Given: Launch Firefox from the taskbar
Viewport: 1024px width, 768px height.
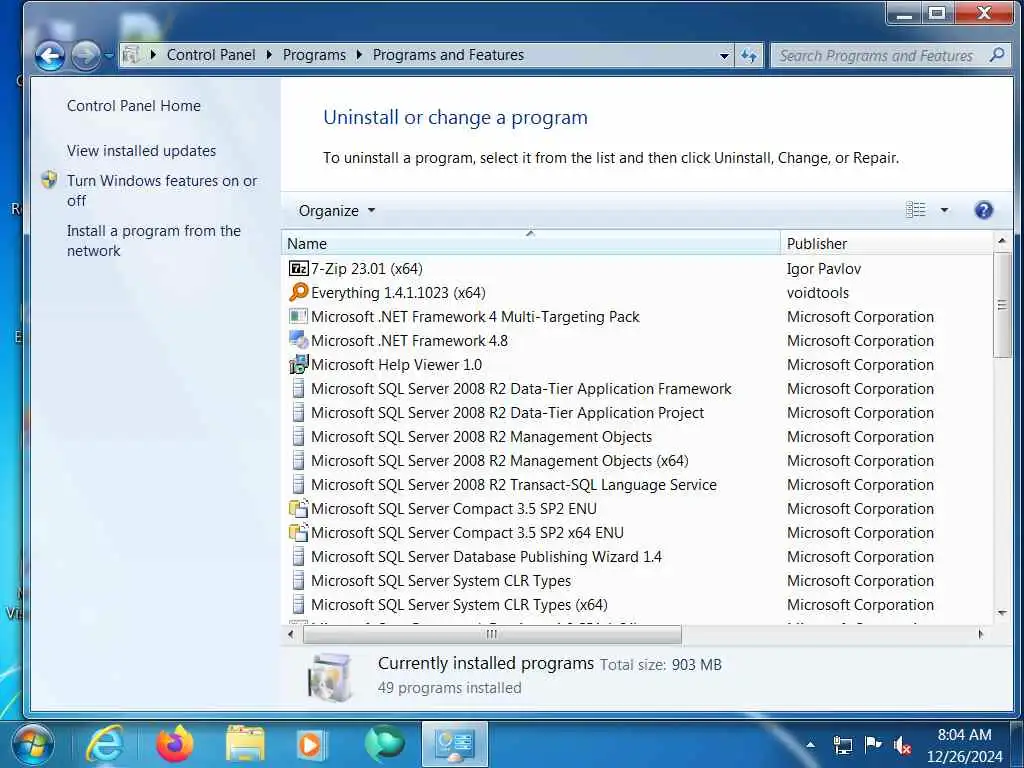Looking at the screenshot, I should pyautogui.click(x=174, y=744).
